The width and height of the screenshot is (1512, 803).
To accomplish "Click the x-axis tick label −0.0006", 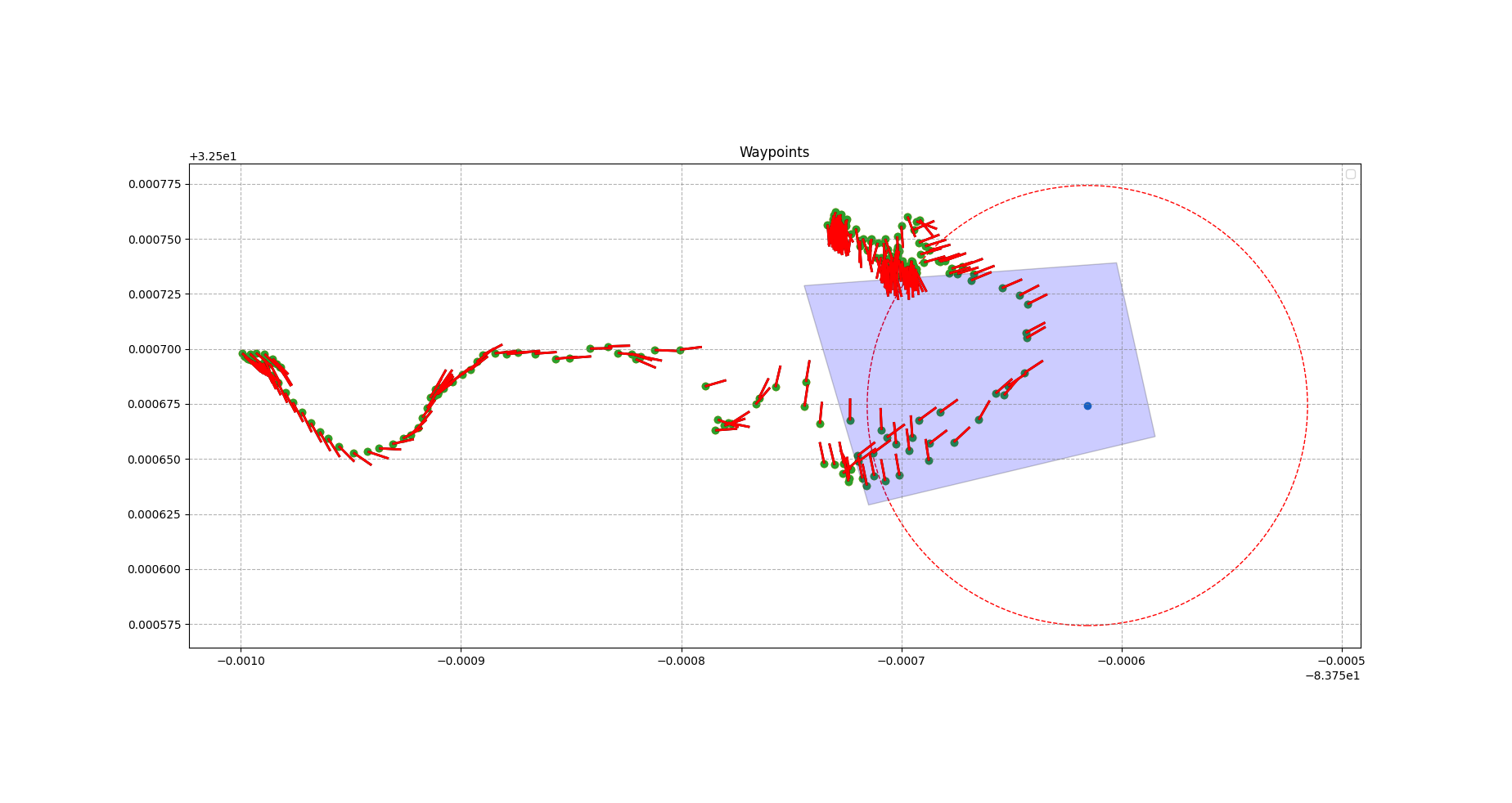I will 1121,661.
